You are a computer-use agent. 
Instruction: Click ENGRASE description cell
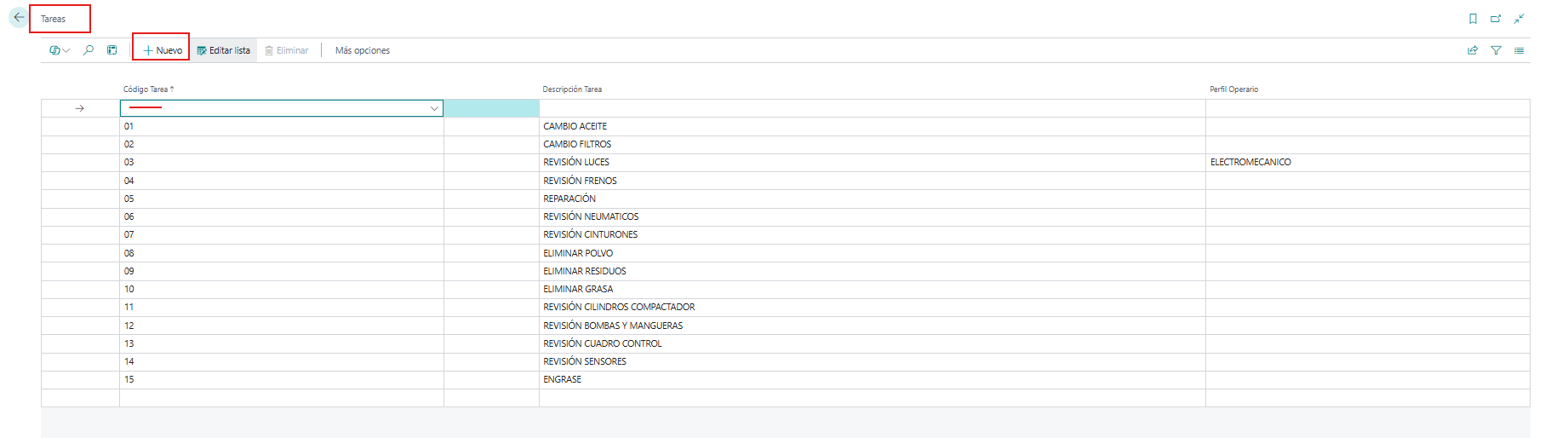click(x=873, y=379)
